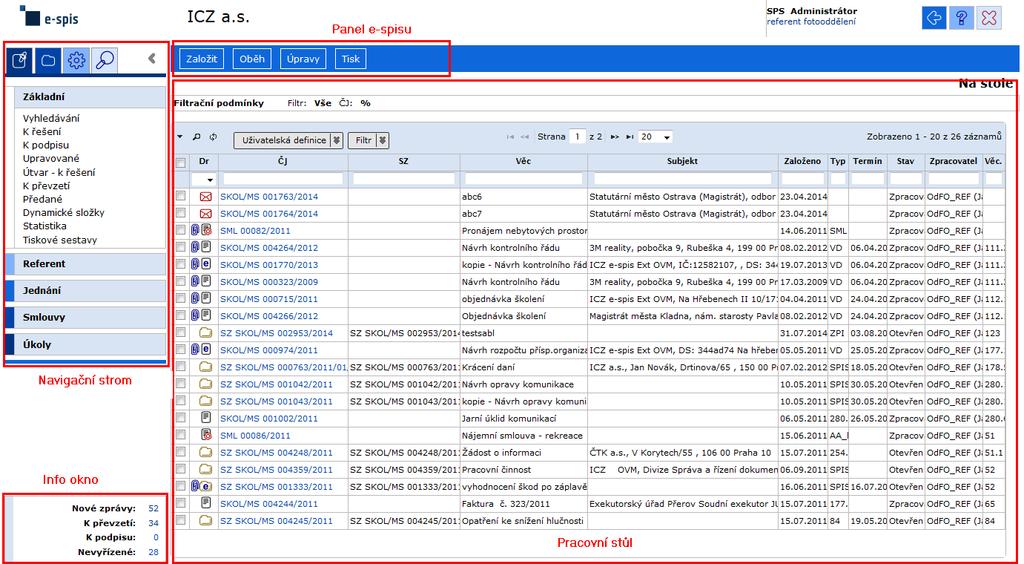This screenshot has width=1024, height=564.
Task: Click the folder icon in row SZ SKOL/MS 001042/2011
Action: (x=206, y=384)
